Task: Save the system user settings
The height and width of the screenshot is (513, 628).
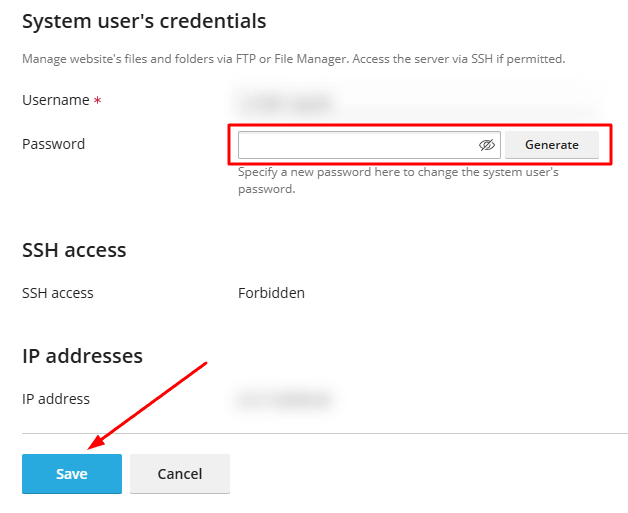Action: 72,474
